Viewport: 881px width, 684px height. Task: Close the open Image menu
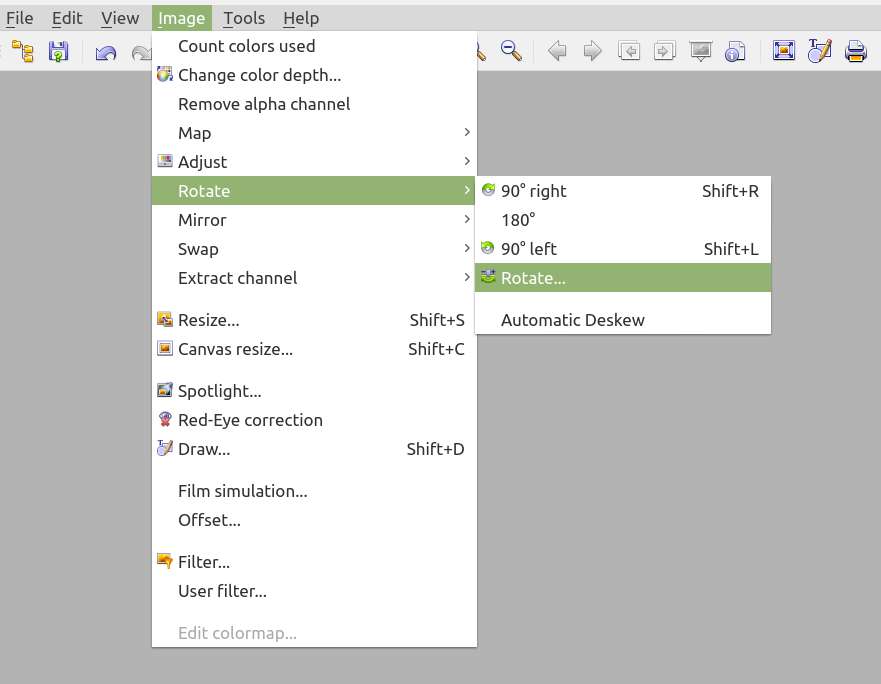[181, 18]
